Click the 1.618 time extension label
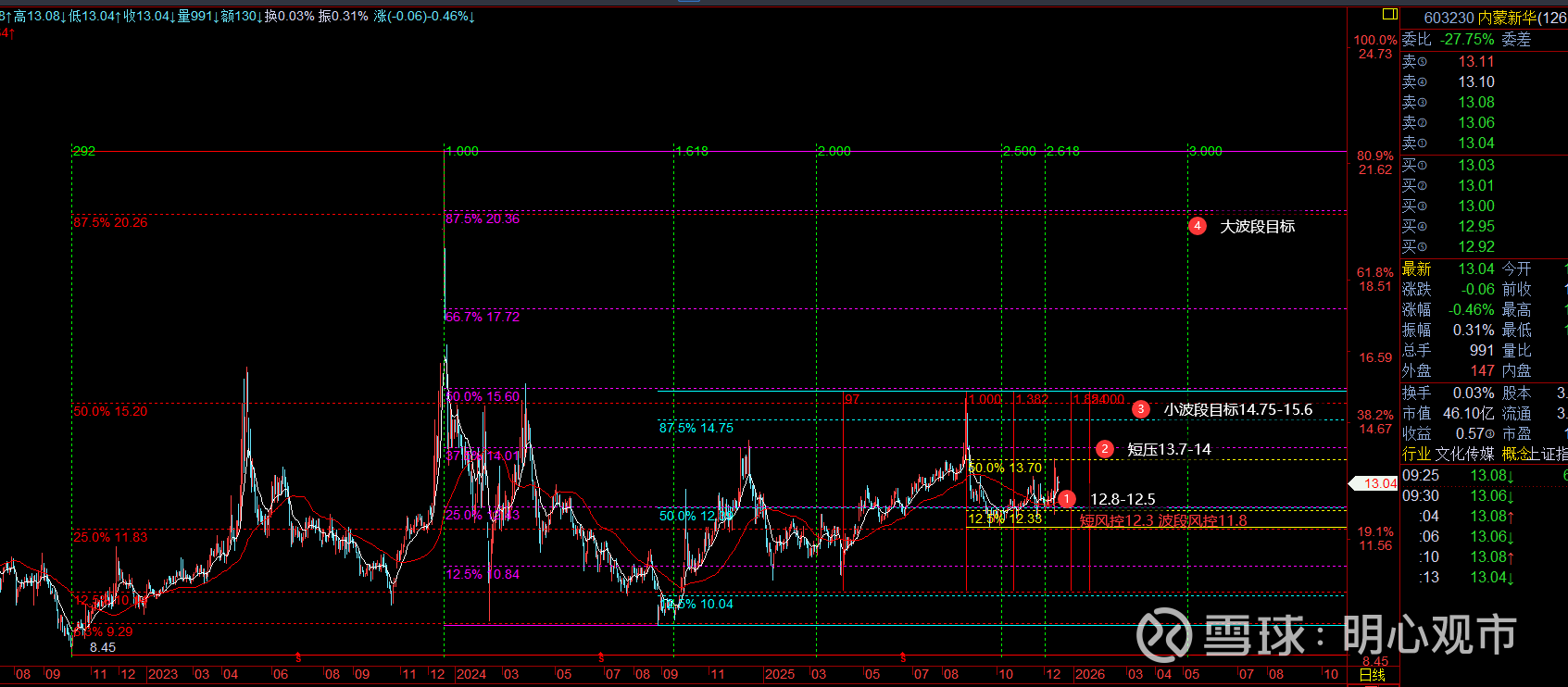Screen dimensions: 1568x687 pos(691,151)
